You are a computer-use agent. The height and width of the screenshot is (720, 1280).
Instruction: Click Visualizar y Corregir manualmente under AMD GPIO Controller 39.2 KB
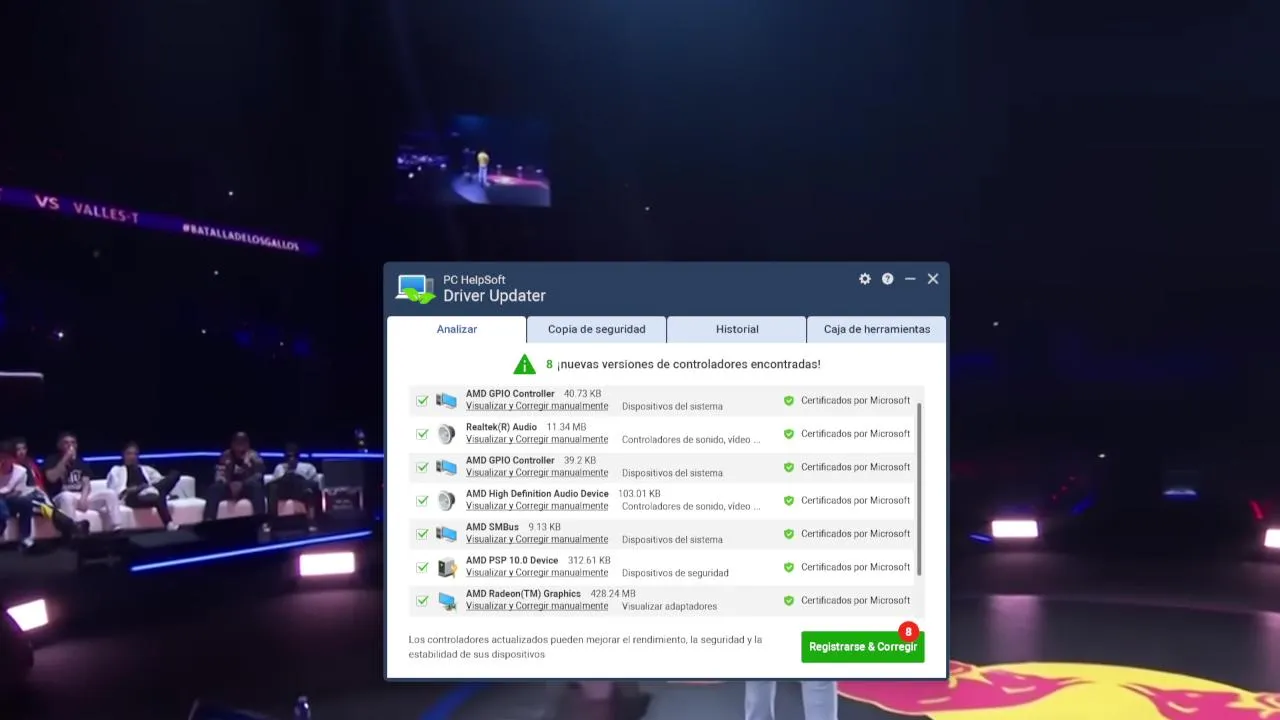[537, 473]
